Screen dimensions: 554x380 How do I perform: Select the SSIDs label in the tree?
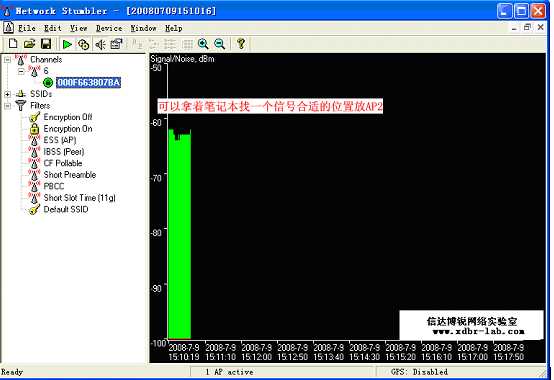click(41, 94)
